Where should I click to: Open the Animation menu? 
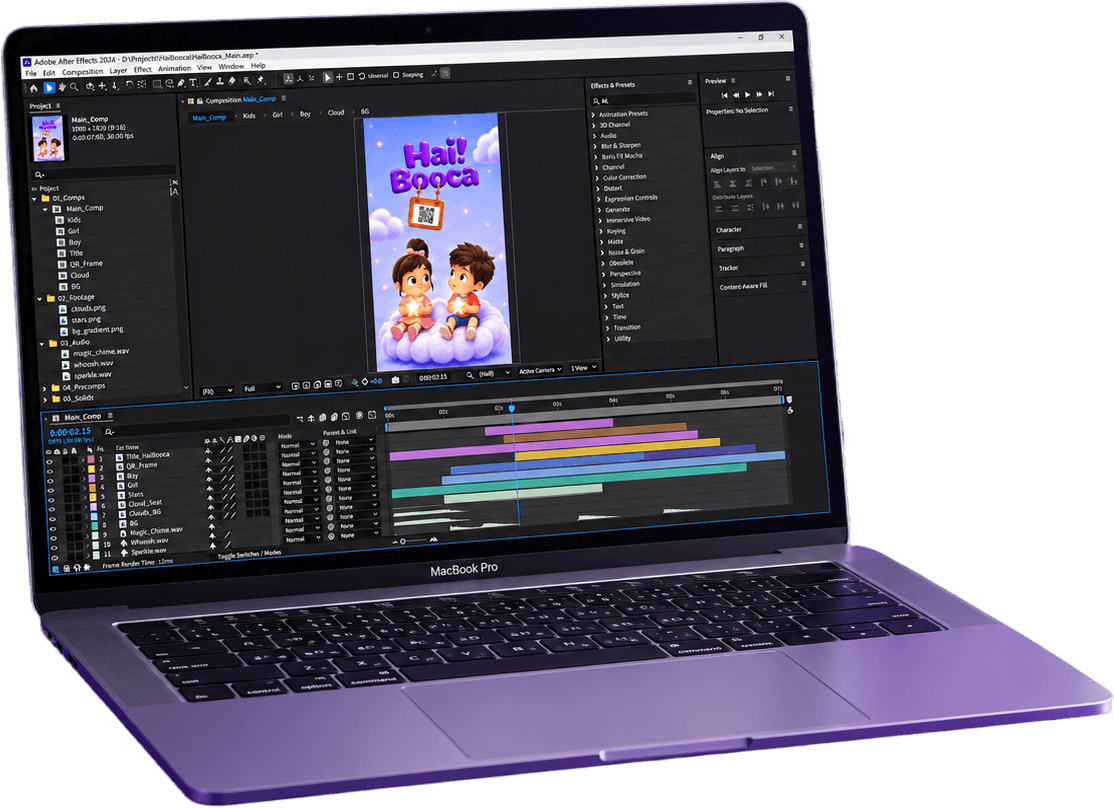click(175, 69)
